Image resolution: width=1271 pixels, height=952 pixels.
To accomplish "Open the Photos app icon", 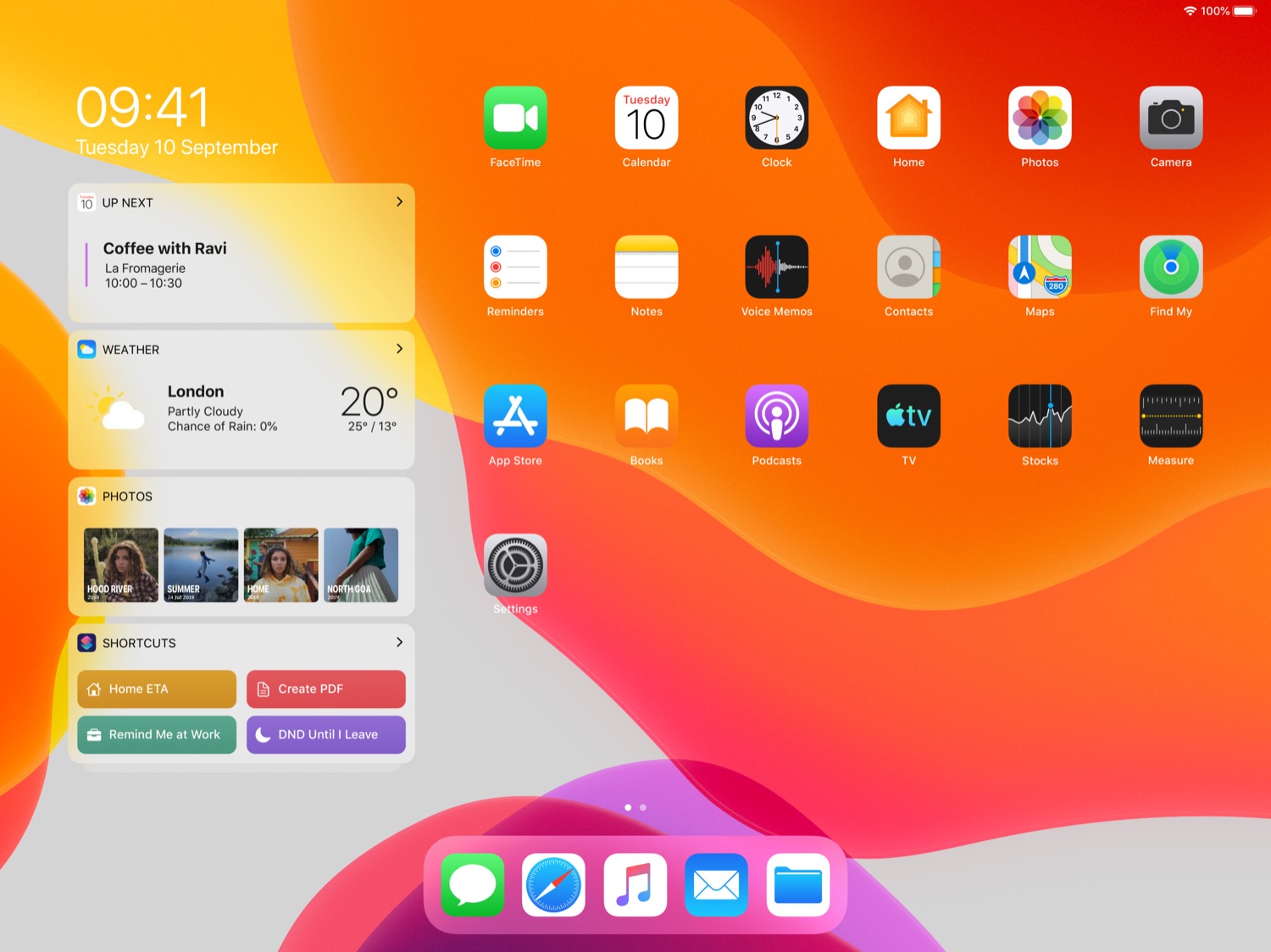I will tap(1040, 118).
